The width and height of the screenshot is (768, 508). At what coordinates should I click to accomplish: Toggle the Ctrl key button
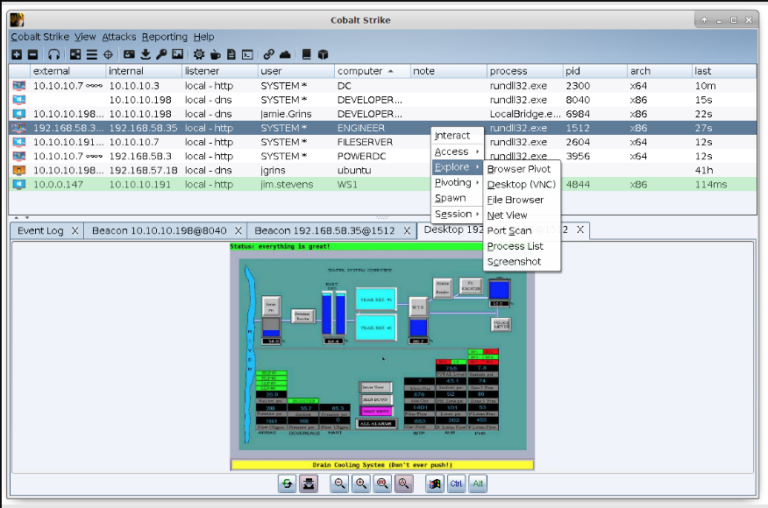tap(457, 484)
